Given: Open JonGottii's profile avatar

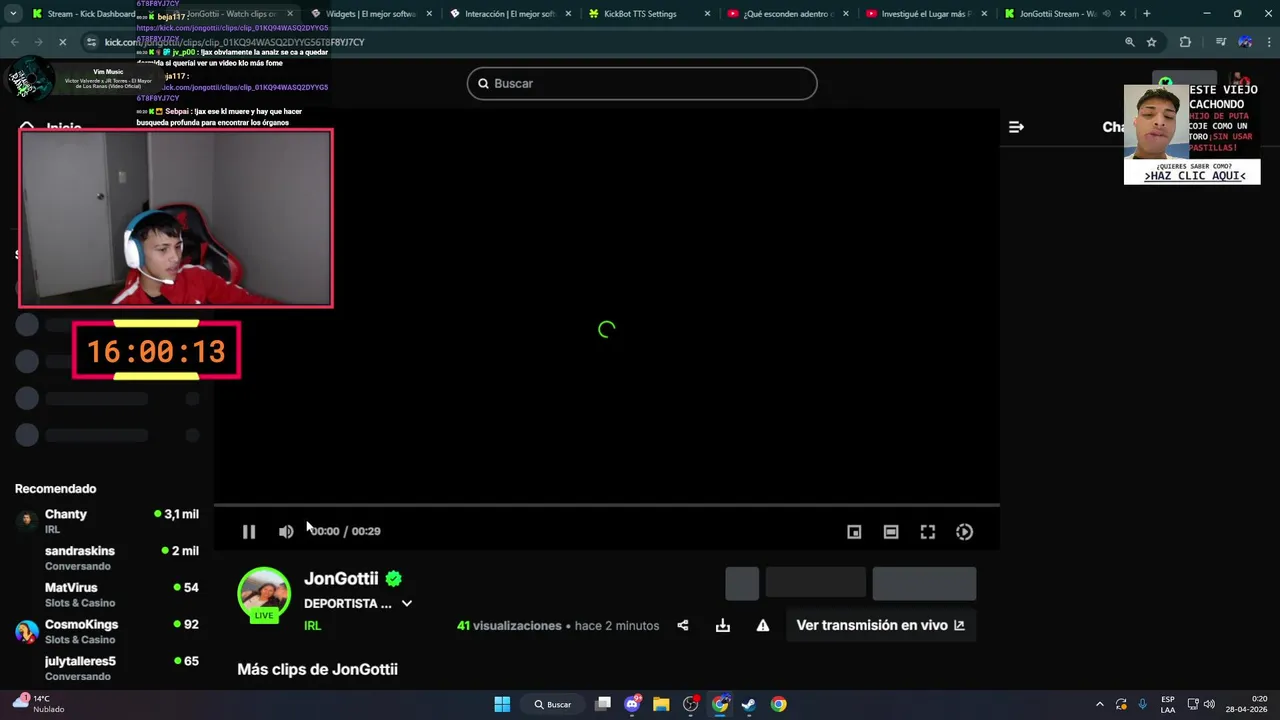Looking at the screenshot, I should pos(264,593).
